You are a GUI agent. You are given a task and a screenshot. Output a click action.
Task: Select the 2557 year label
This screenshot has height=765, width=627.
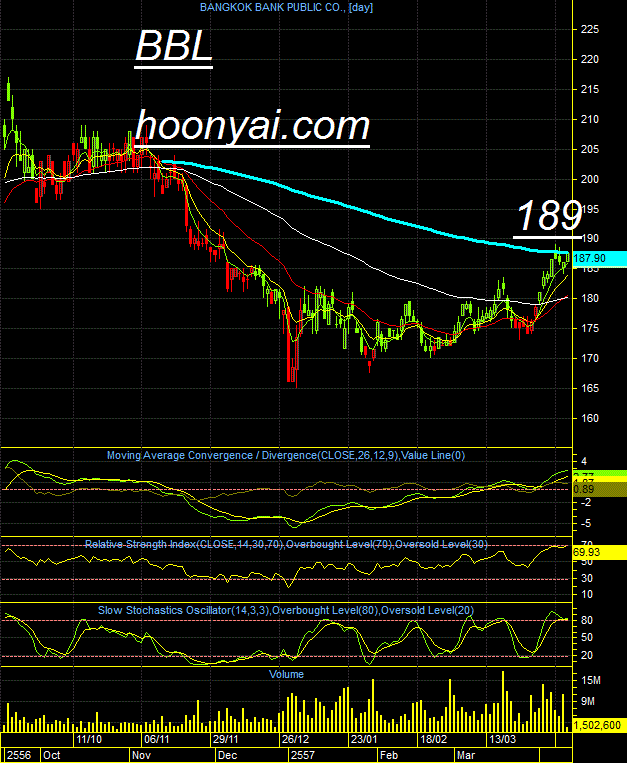(303, 755)
